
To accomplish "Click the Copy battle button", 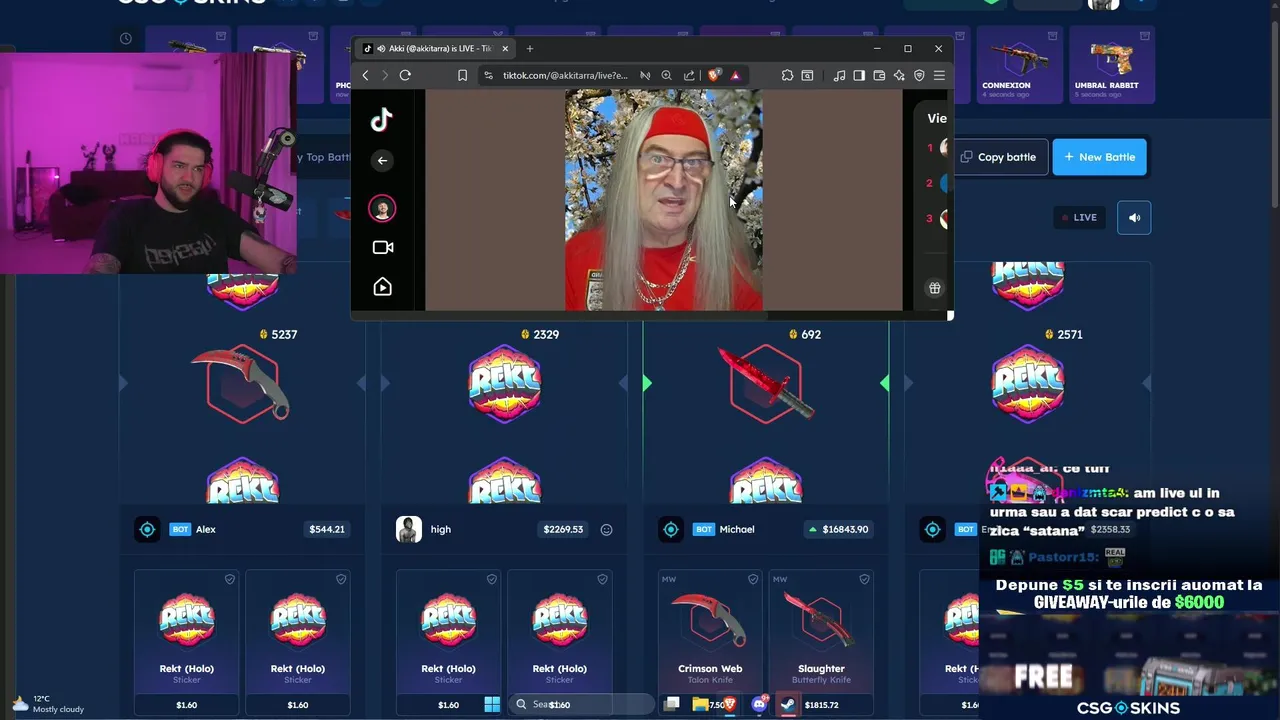I will pyautogui.click(x=998, y=157).
